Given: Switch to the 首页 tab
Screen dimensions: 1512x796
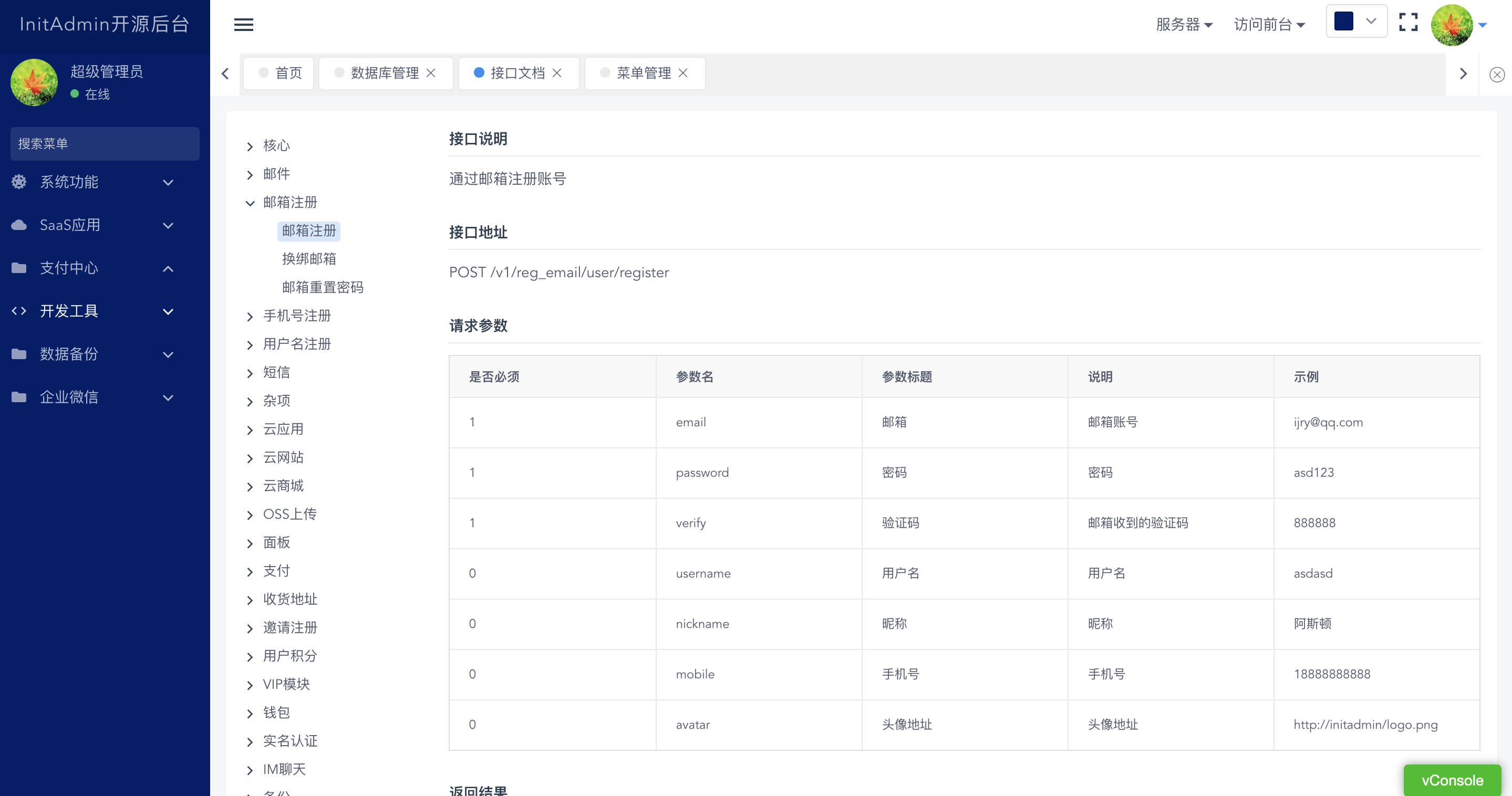Looking at the screenshot, I should pyautogui.click(x=281, y=73).
